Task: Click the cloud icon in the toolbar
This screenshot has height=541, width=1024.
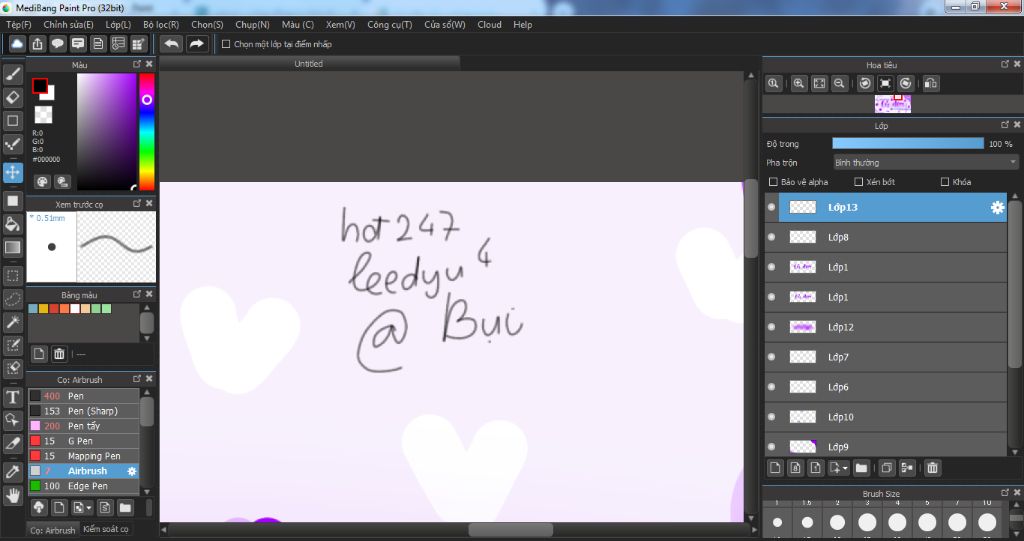Action: (17, 44)
